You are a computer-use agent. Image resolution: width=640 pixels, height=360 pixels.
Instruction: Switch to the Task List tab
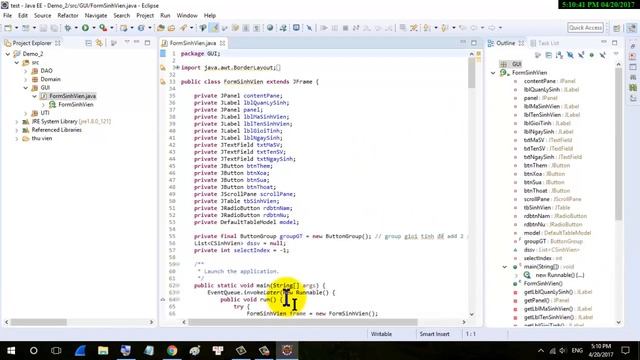[x=544, y=43]
